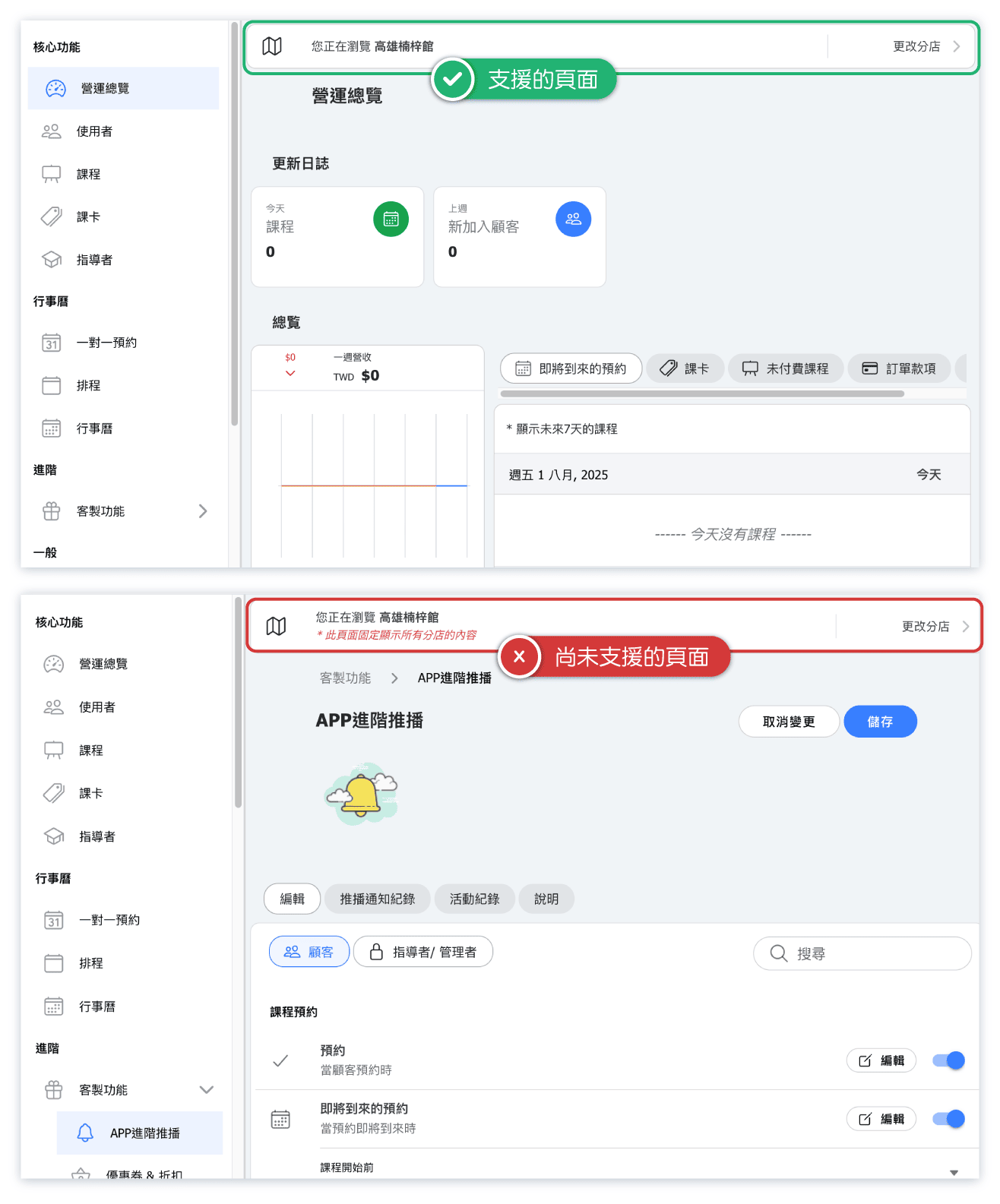
Task: Switch to the 推播通知紀錄 tab
Action: [377, 899]
